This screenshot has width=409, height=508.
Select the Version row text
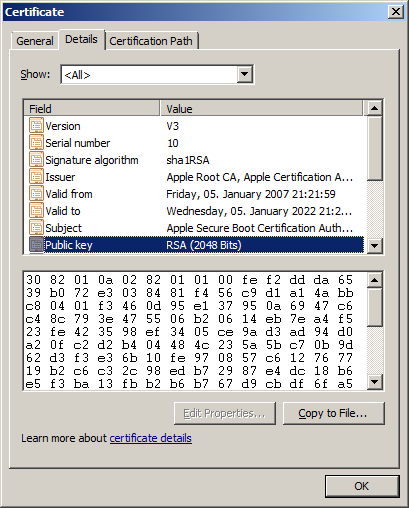[x=63, y=126]
